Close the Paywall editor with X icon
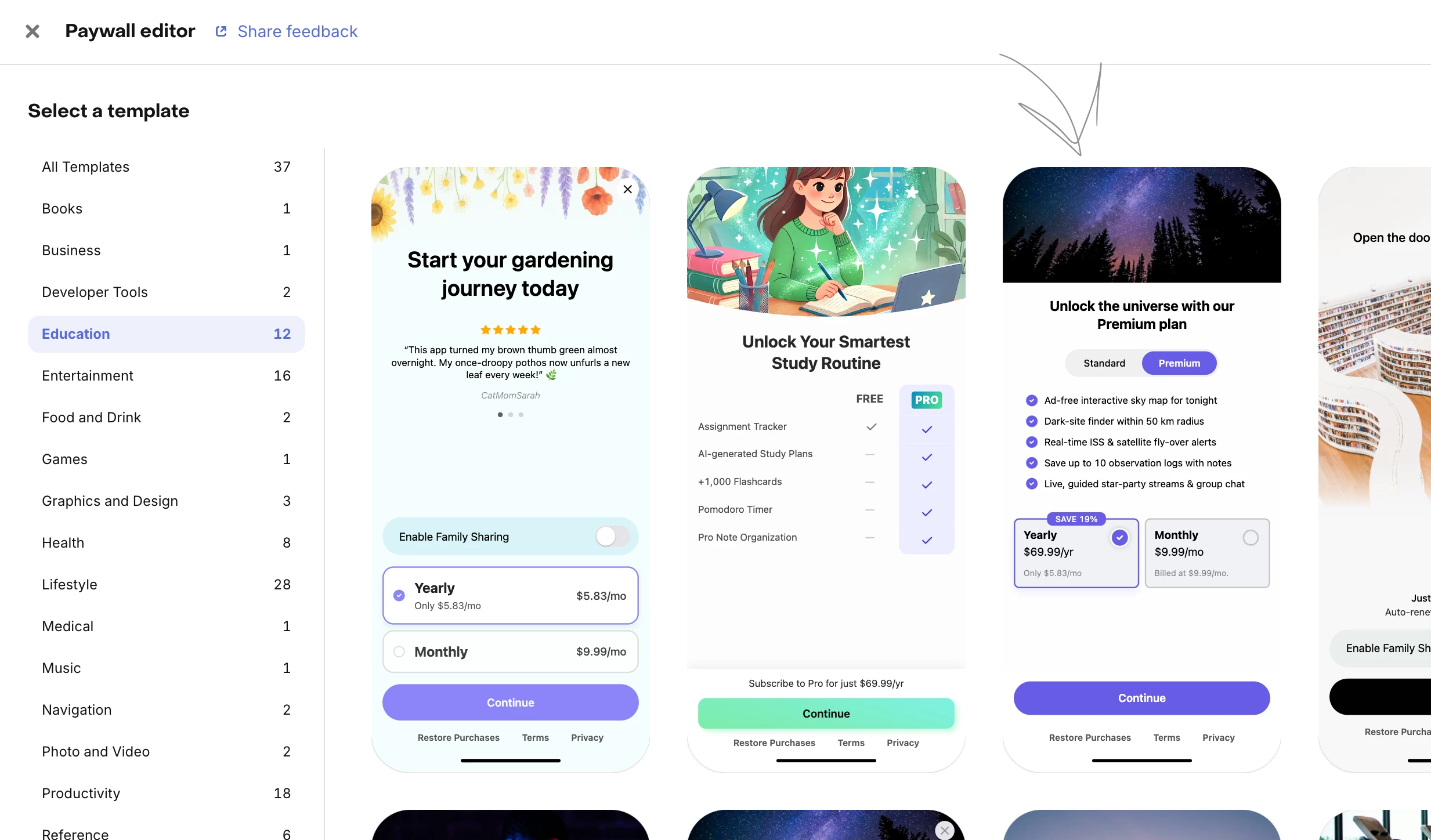The width and height of the screenshot is (1431, 840). coord(32,31)
